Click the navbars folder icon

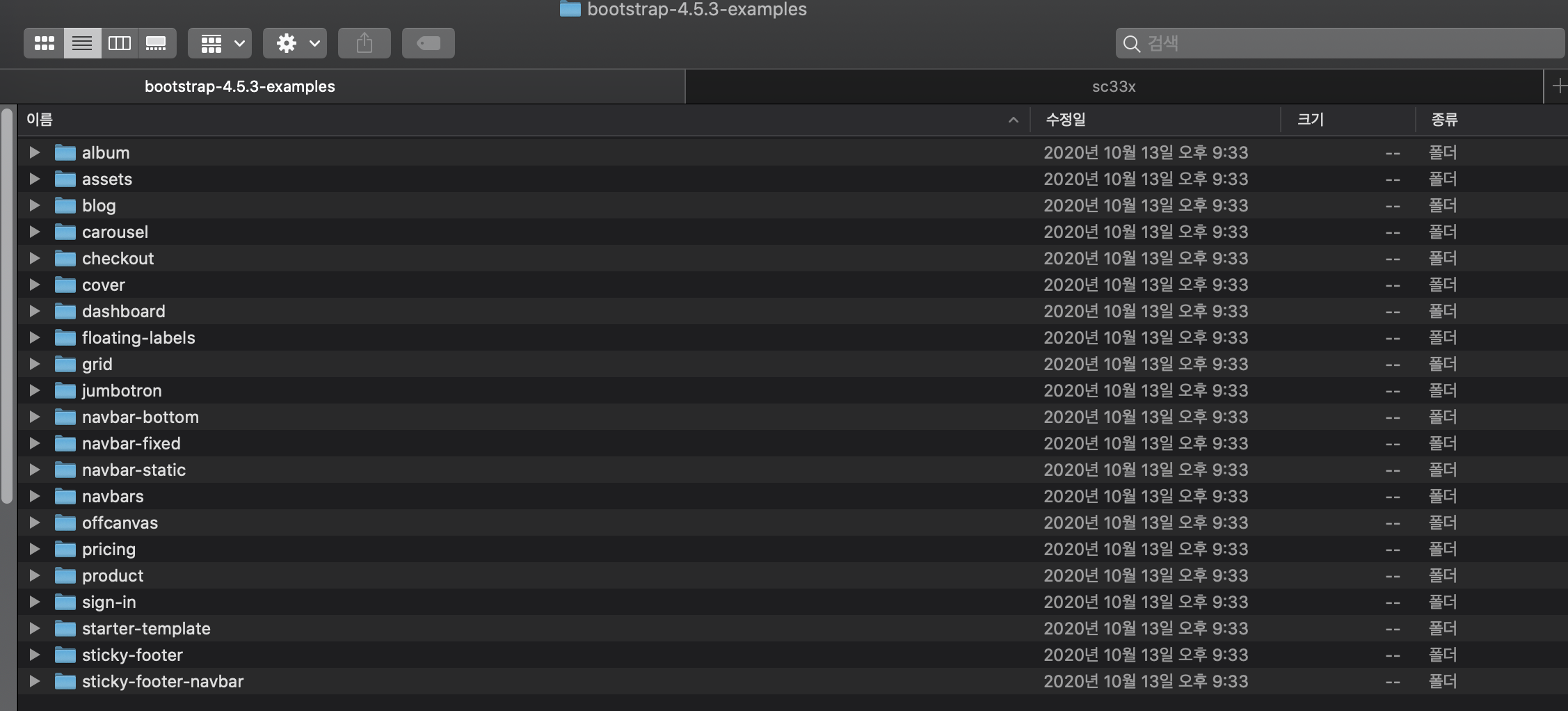click(x=65, y=496)
